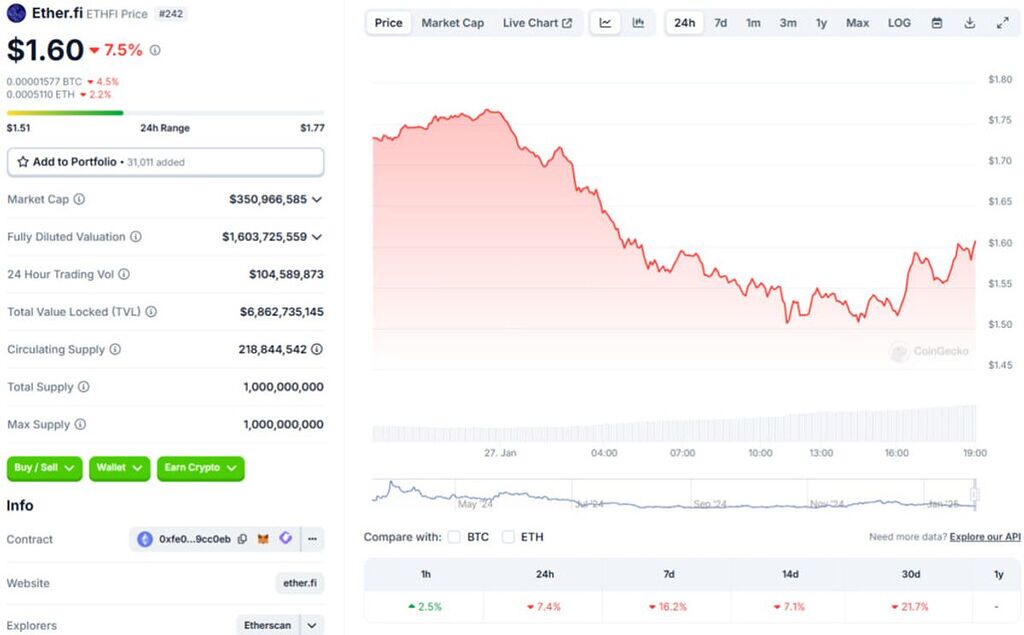This screenshot has height=635, width=1024.
Task: Enable BTC comparison checkbox
Action: pos(454,537)
